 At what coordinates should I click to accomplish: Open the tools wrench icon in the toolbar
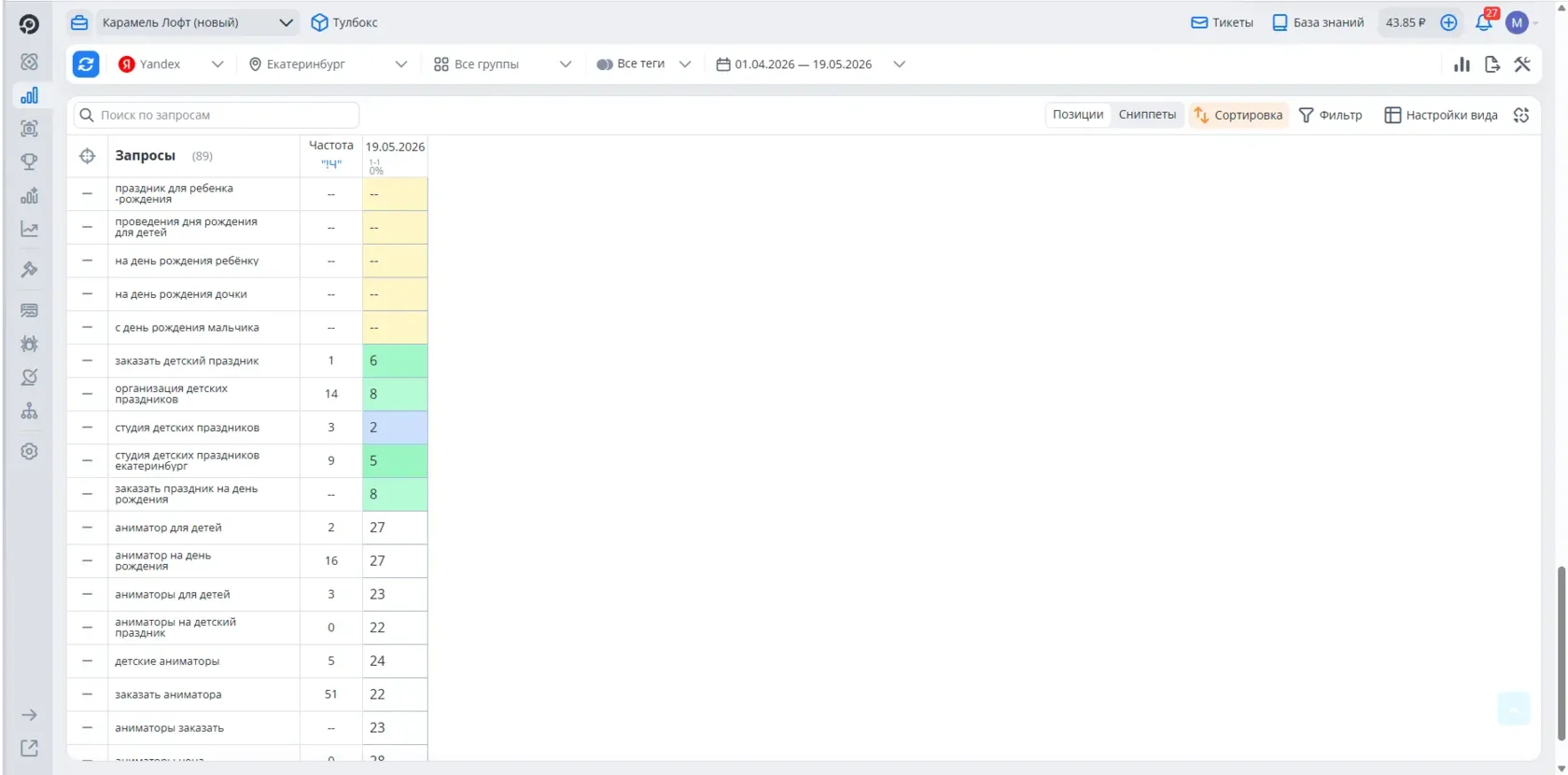point(1522,64)
